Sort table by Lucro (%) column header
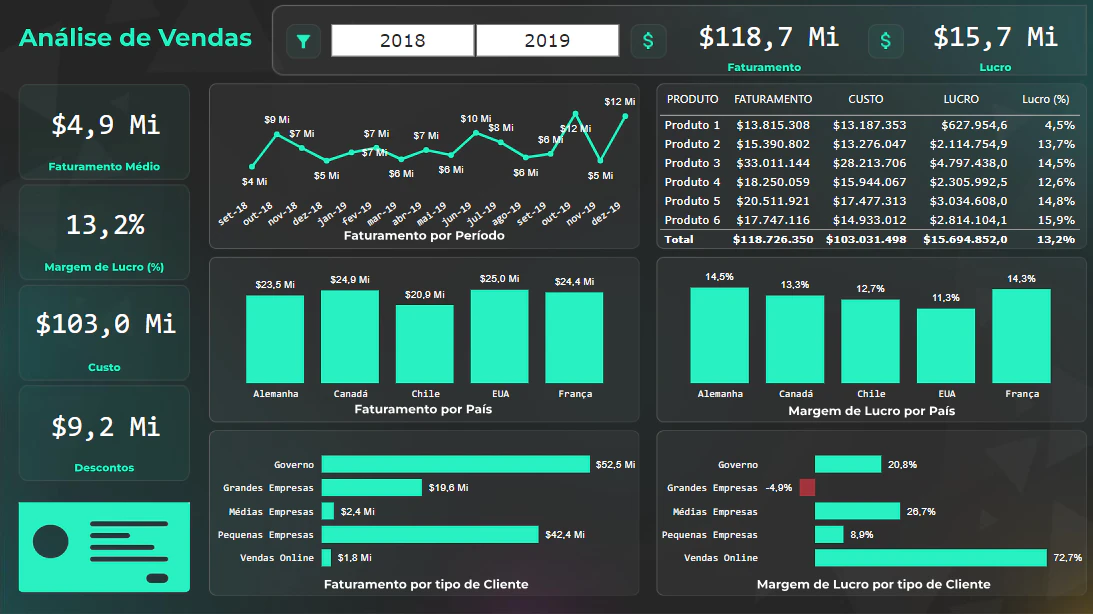Image resolution: width=1093 pixels, height=614 pixels. point(1046,99)
